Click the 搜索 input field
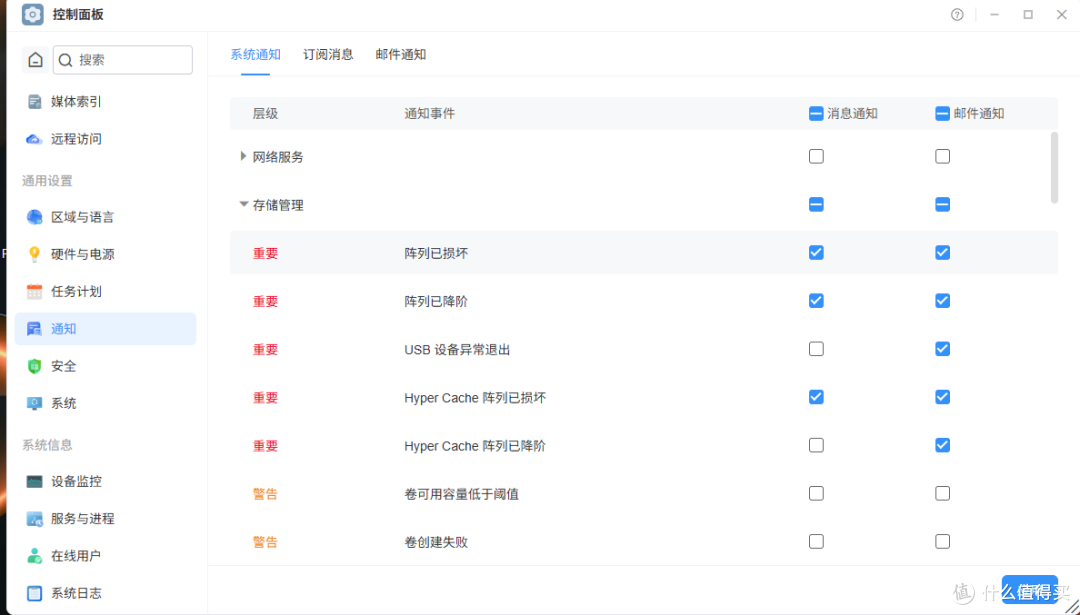This screenshot has width=1080, height=615. [123, 60]
